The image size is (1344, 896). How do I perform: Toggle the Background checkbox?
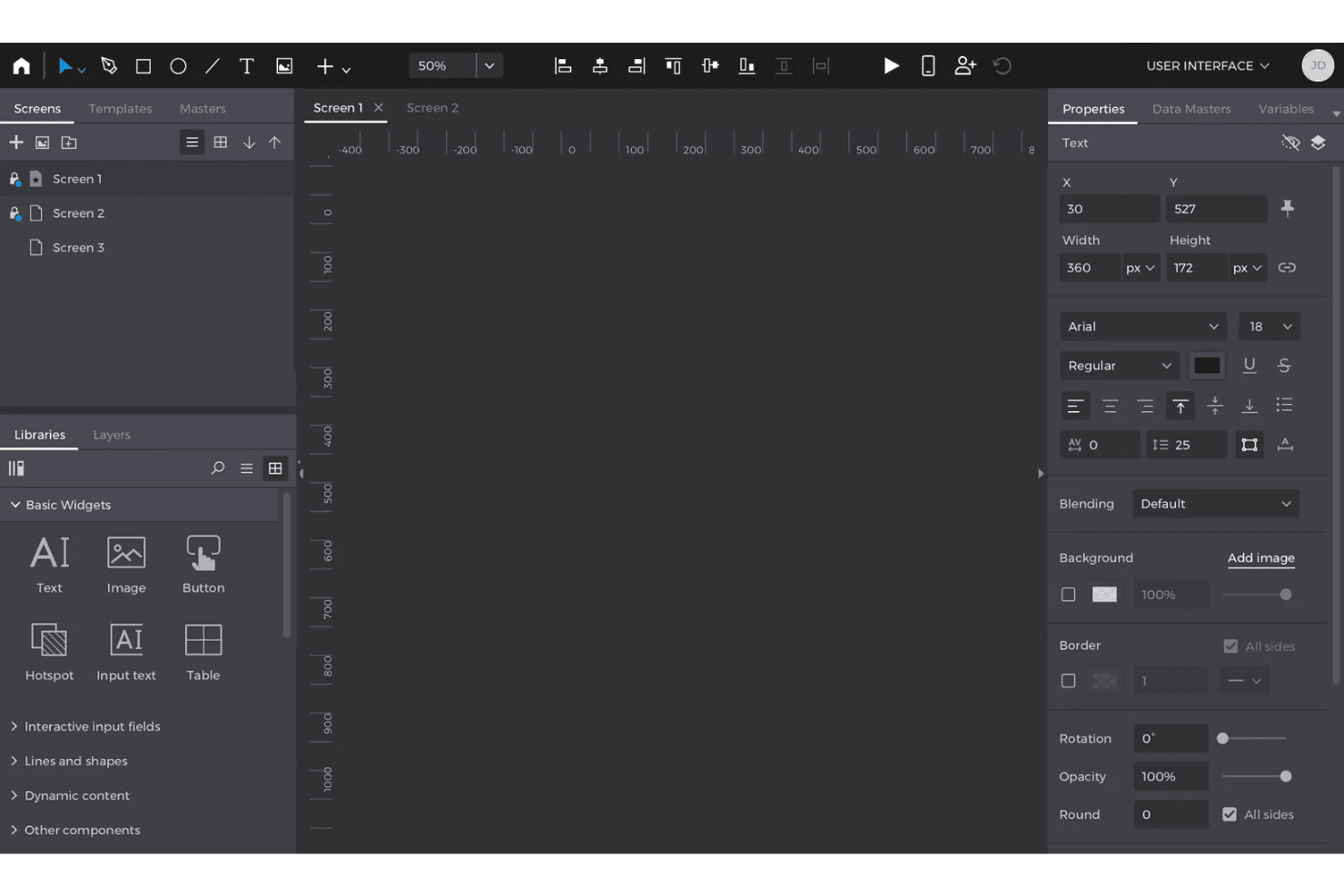click(x=1069, y=595)
